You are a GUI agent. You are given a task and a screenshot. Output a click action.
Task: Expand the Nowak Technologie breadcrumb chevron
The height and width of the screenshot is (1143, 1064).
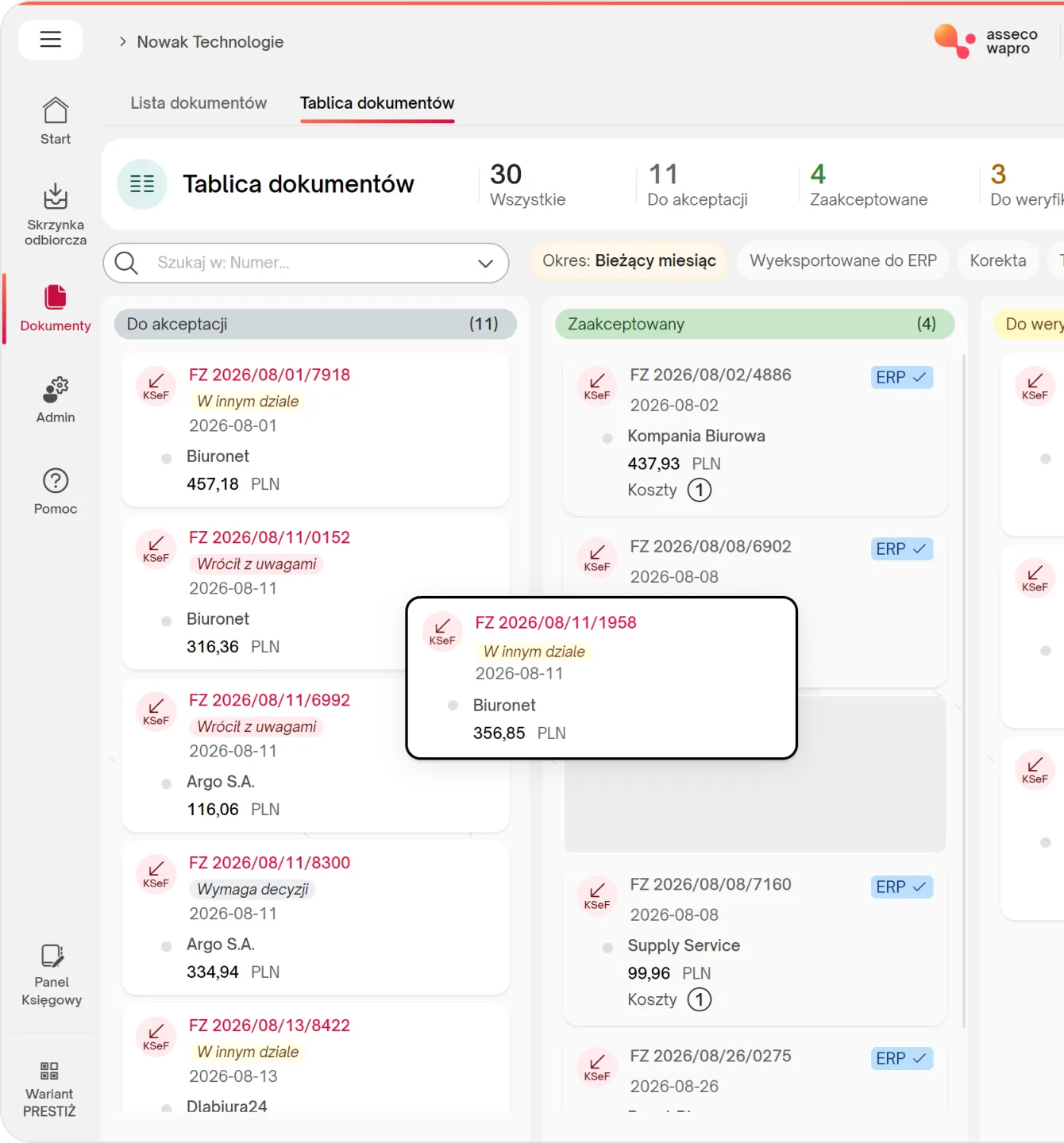pos(122,41)
